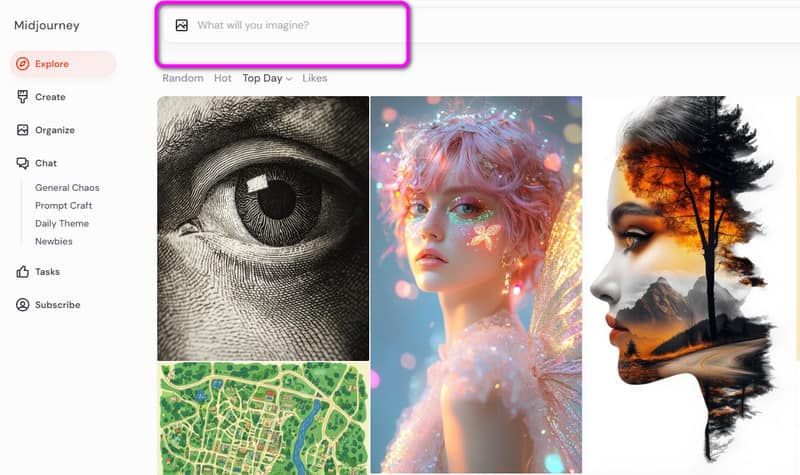Open the Prompt Craft chat room

coord(63,206)
